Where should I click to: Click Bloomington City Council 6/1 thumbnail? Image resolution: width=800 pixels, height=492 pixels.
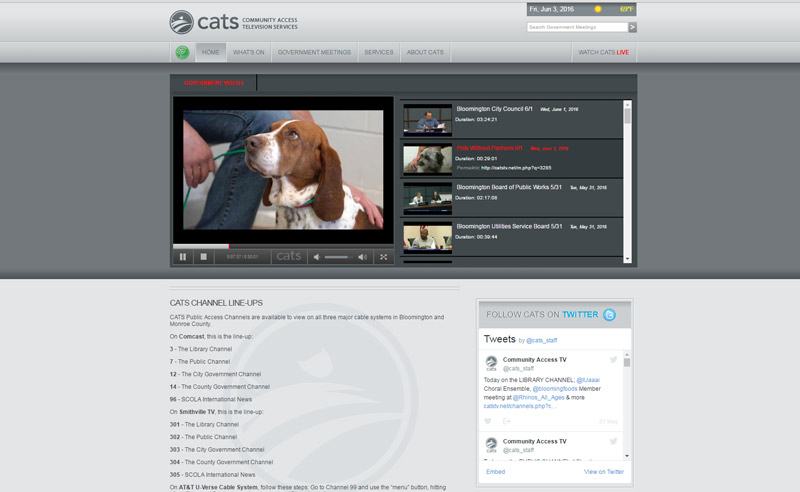(x=428, y=119)
